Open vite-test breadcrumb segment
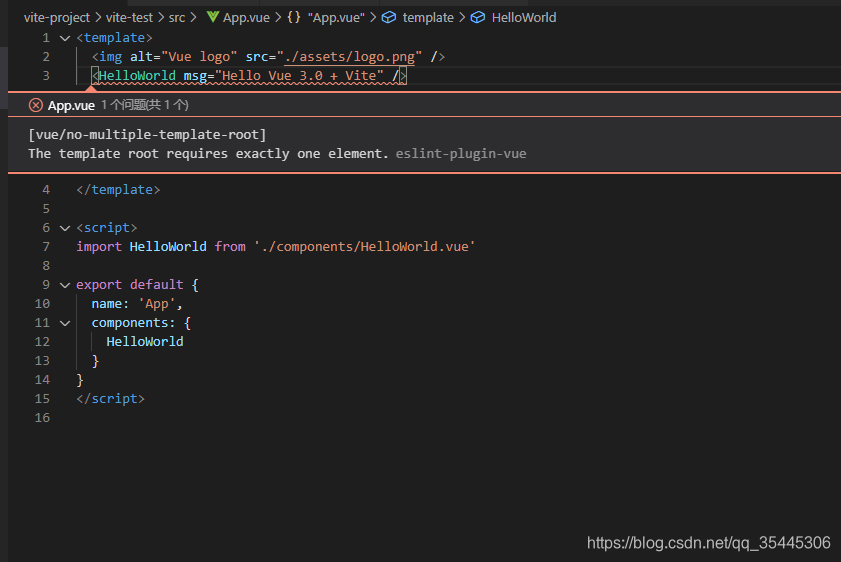 pos(129,17)
